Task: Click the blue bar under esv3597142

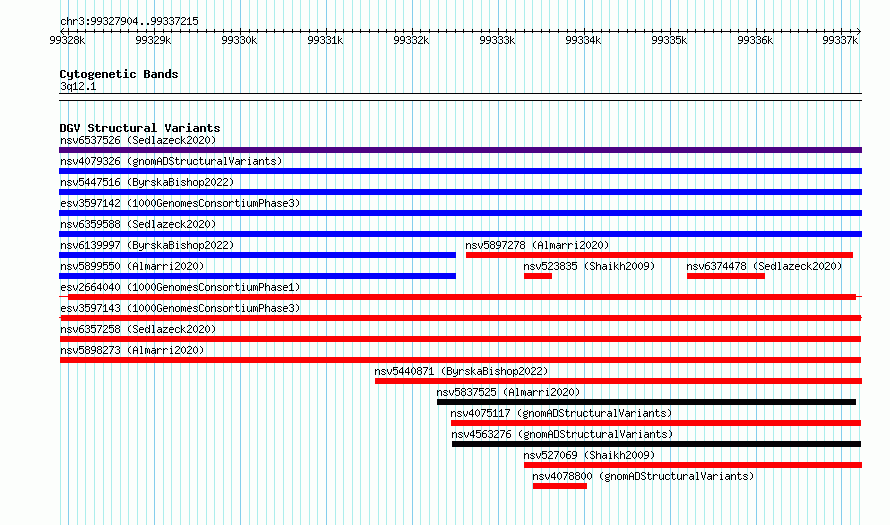Action: pyautogui.click(x=460, y=213)
